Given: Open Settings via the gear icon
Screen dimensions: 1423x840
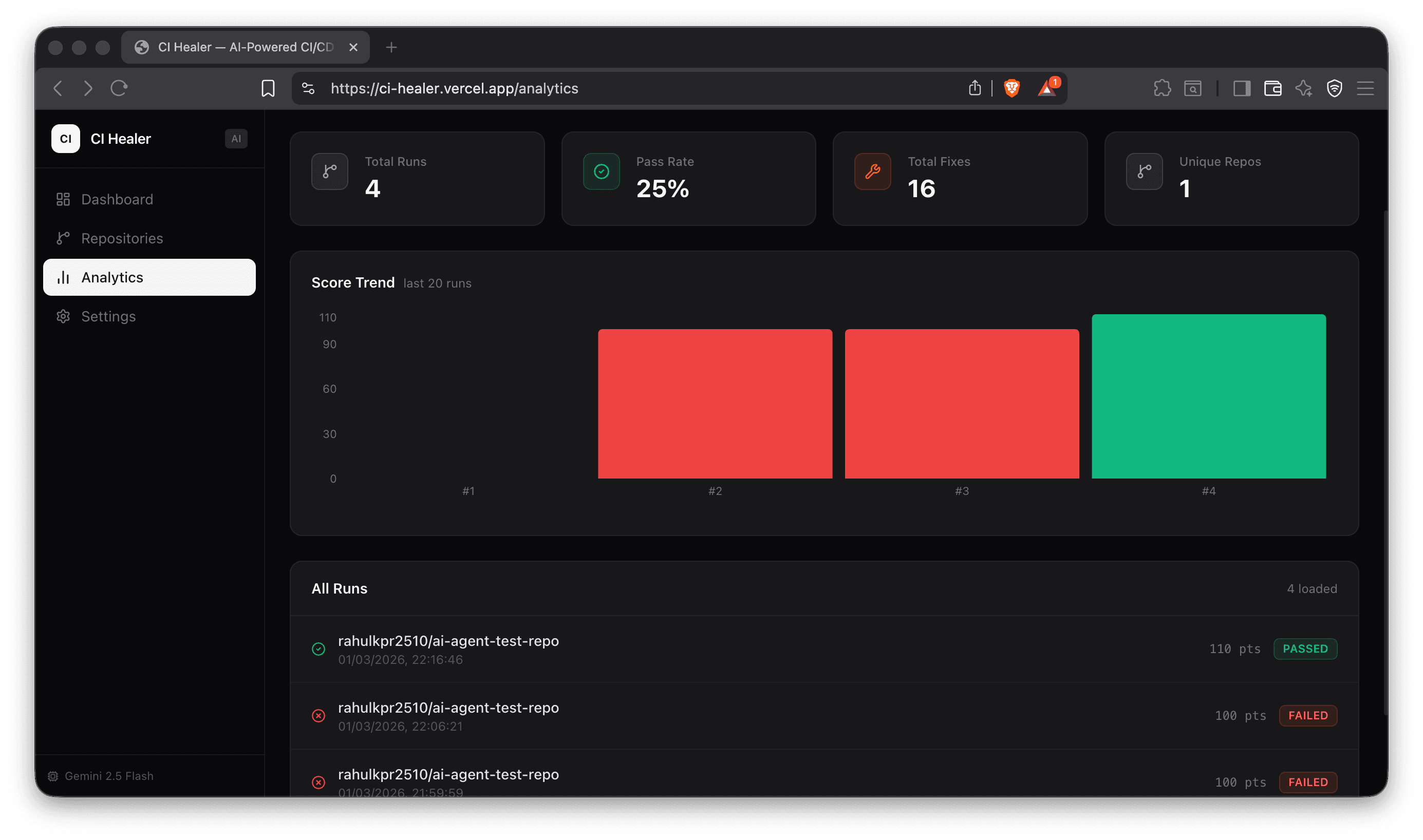Looking at the screenshot, I should [63, 316].
